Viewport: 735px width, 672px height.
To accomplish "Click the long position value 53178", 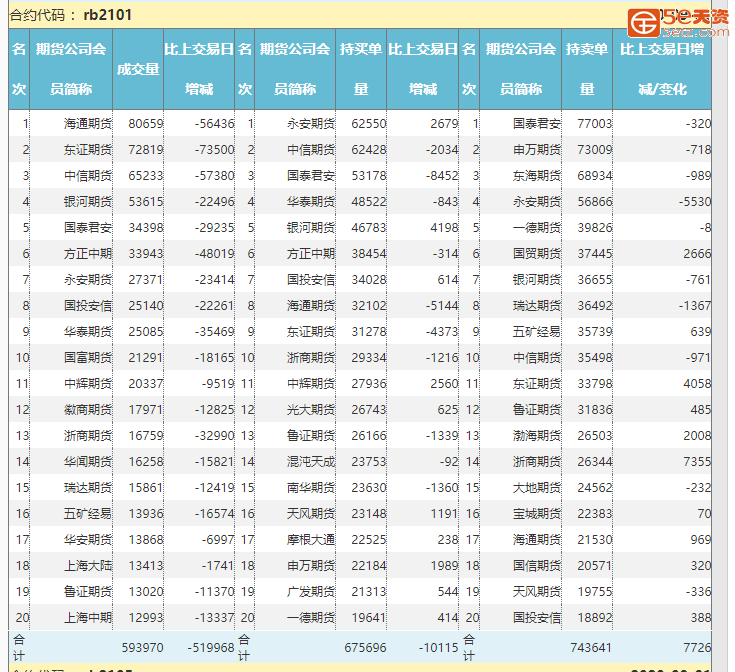I will [x=369, y=176].
